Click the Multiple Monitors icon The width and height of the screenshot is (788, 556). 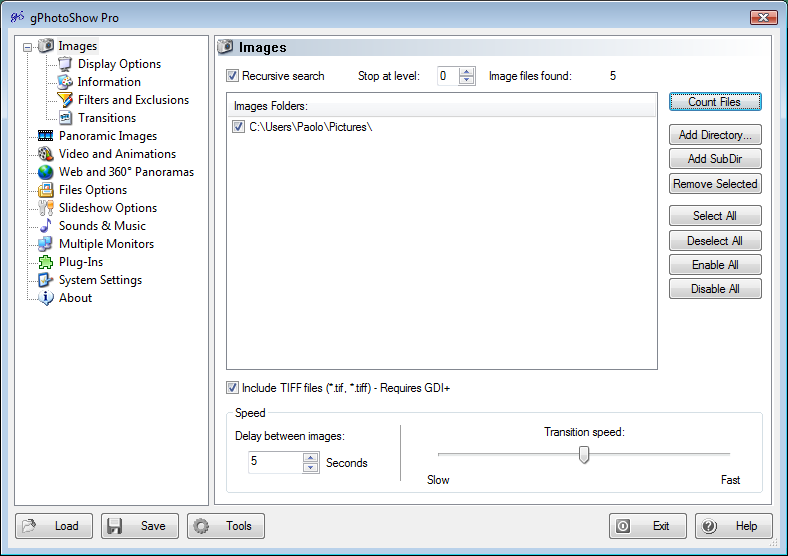[45, 244]
